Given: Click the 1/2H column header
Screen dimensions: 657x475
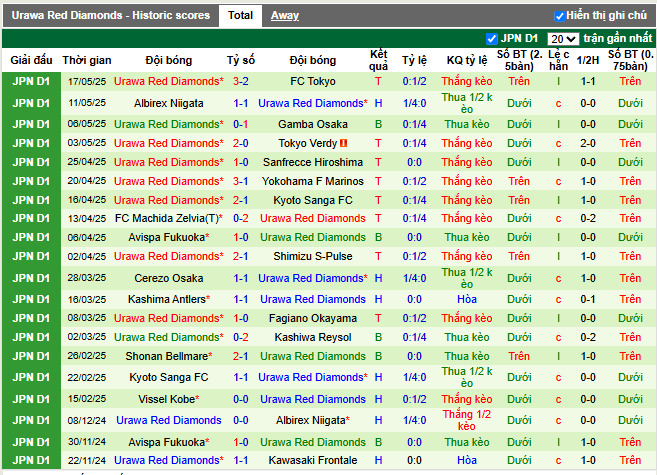Looking at the screenshot, I should point(588,60).
